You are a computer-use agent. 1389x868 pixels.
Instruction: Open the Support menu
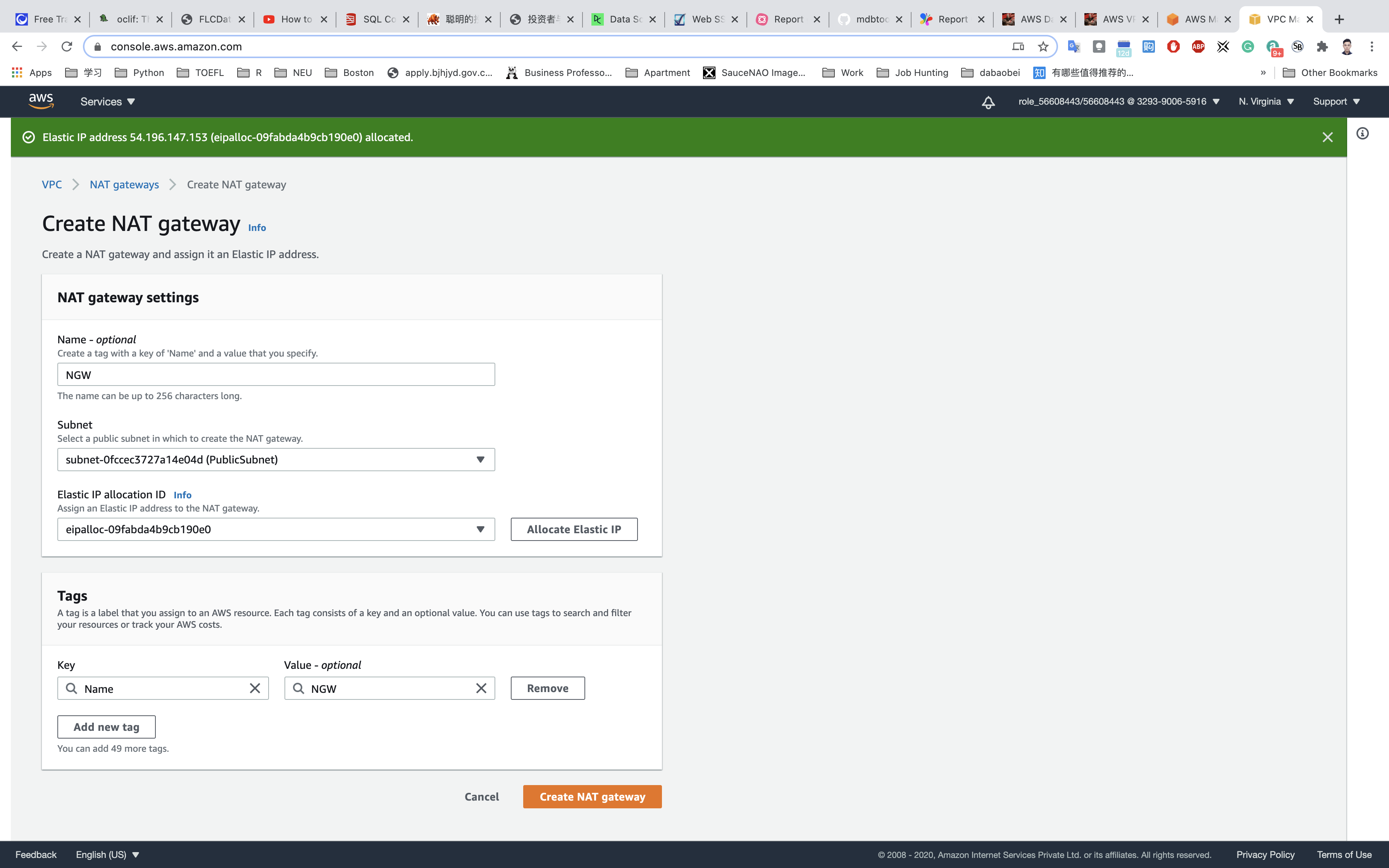click(x=1336, y=102)
